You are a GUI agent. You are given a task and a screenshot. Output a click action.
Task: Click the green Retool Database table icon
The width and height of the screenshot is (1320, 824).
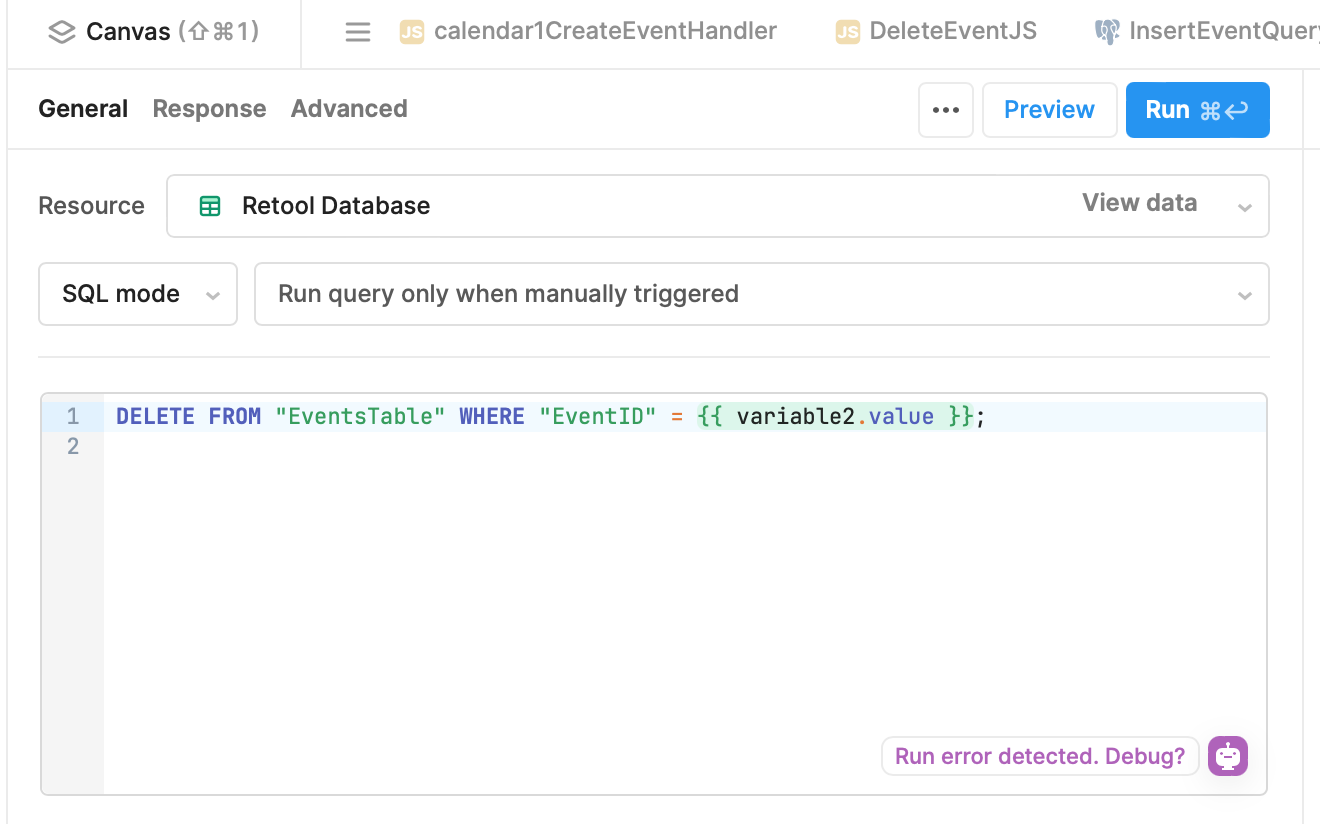pos(210,206)
